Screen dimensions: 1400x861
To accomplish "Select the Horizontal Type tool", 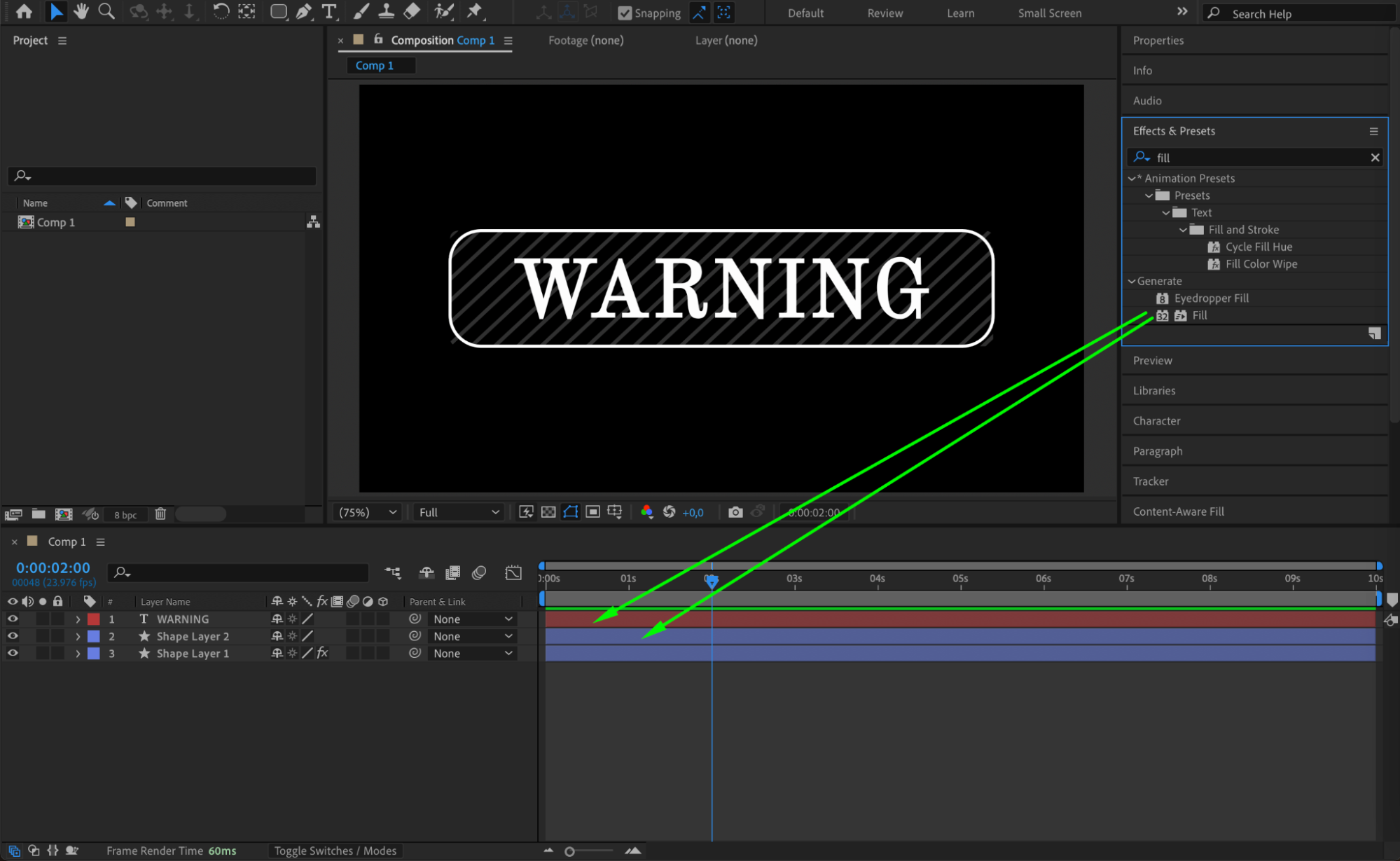I will pos(328,11).
